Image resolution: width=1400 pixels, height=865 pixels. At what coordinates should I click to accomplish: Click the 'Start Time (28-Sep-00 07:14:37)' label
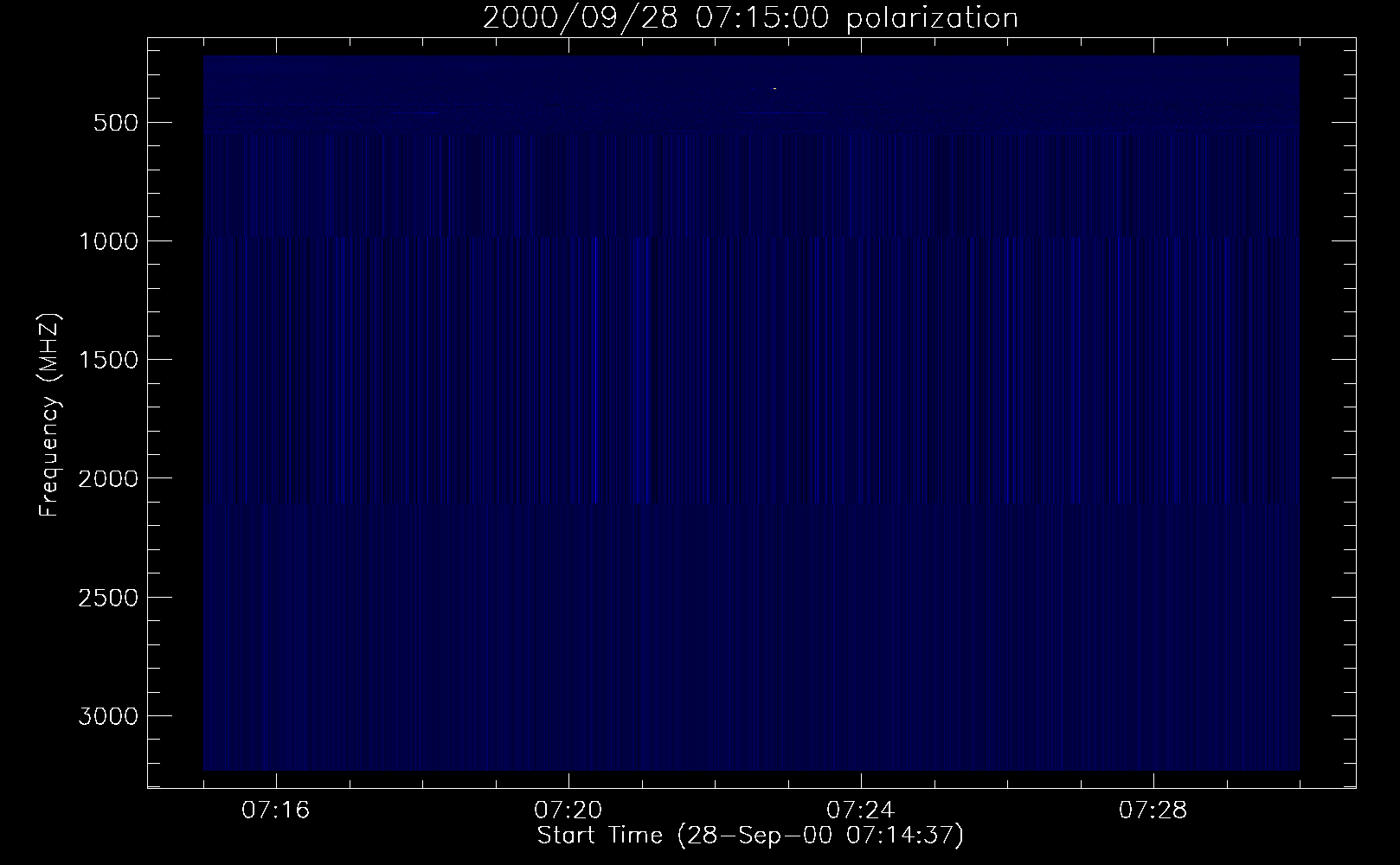coord(750,836)
